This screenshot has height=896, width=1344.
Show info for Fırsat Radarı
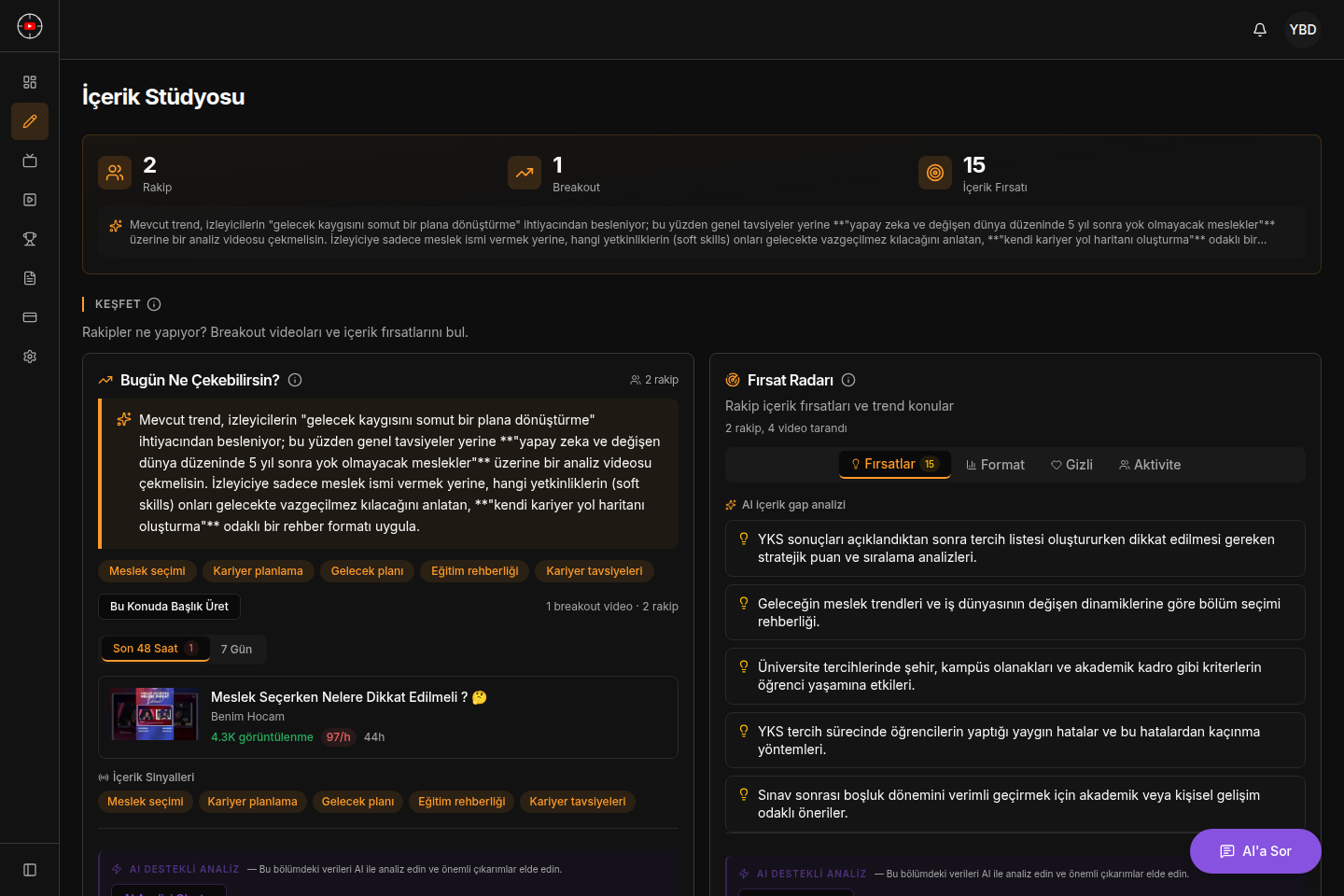pyautogui.click(x=848, y=380)
